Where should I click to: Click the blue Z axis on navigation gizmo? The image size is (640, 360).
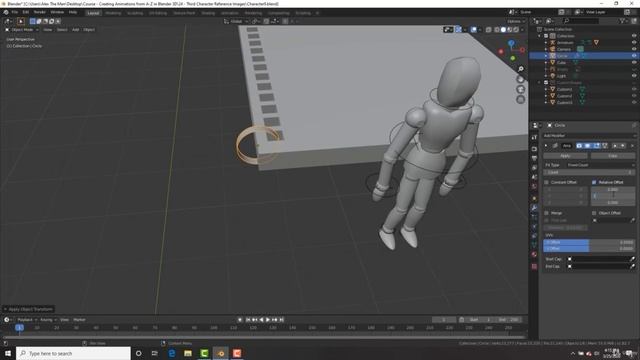[x=511, y=42]
